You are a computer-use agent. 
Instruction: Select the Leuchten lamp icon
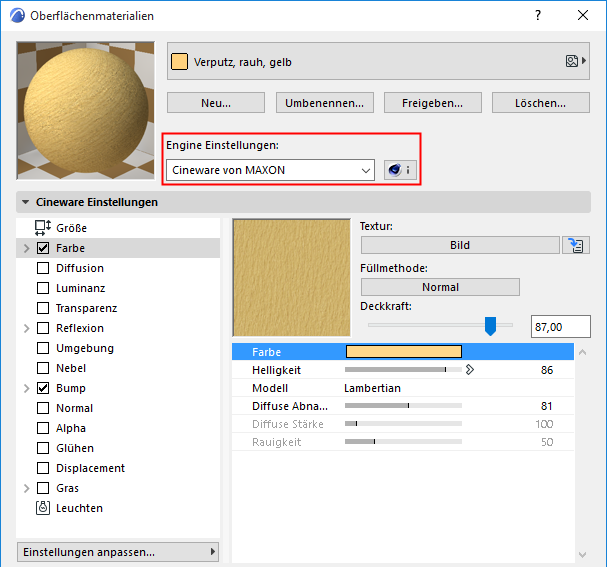(43, 508)
